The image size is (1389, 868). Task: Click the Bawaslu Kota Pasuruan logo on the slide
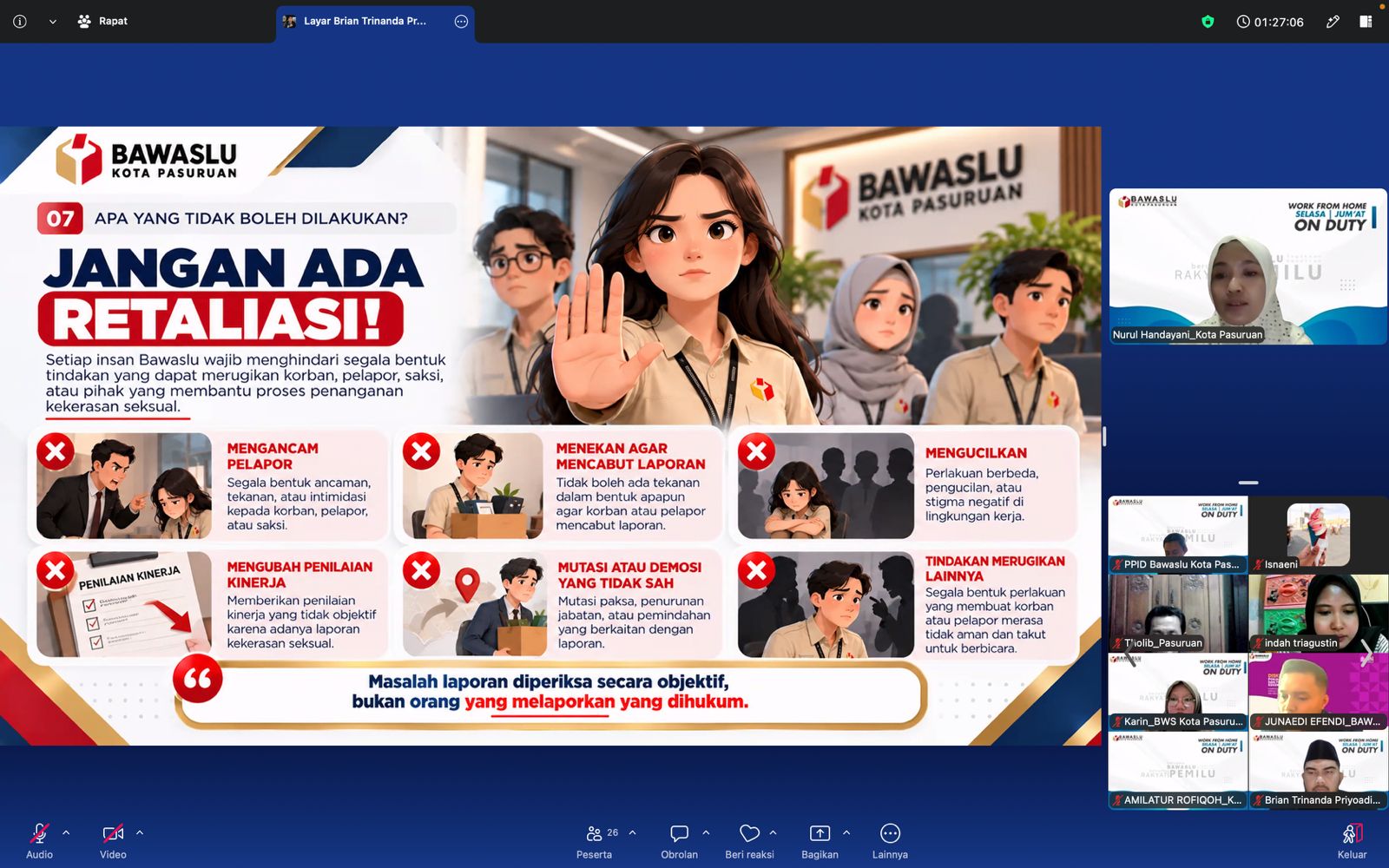(147, 159)
